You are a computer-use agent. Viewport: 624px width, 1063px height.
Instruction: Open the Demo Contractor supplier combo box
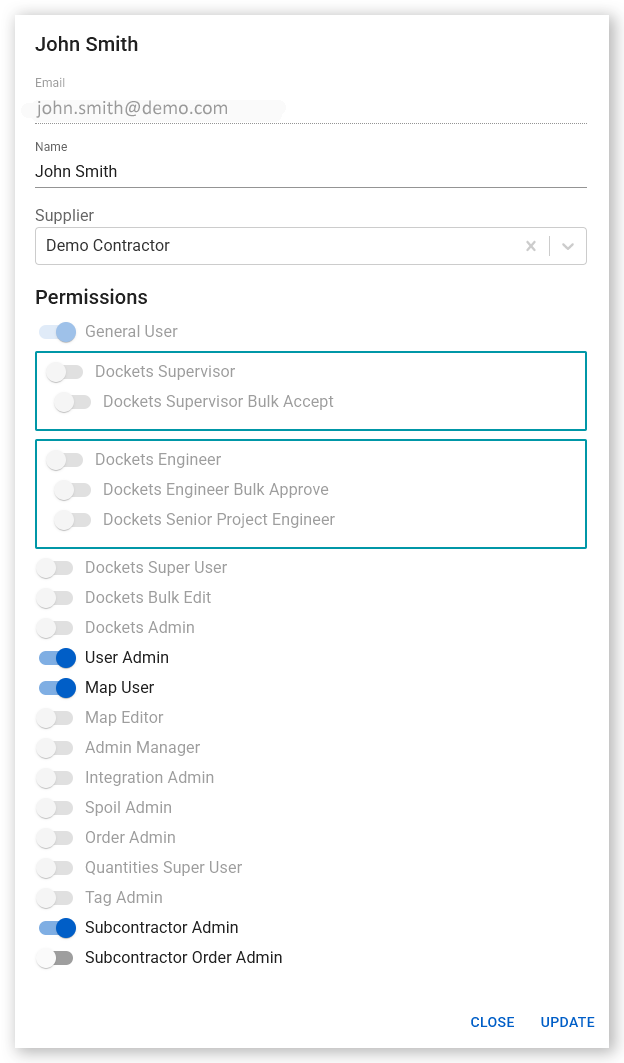[x=311, y=246]
